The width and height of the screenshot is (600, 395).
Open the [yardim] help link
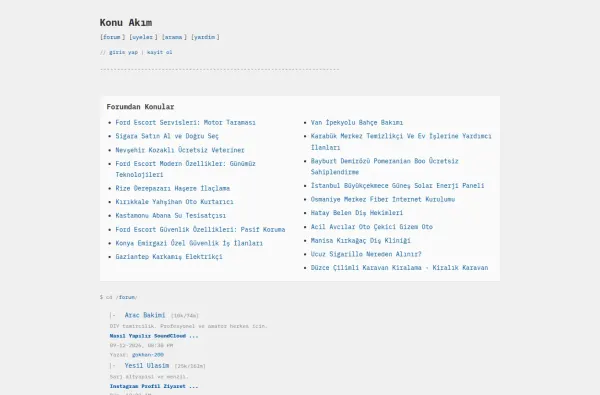205,37
